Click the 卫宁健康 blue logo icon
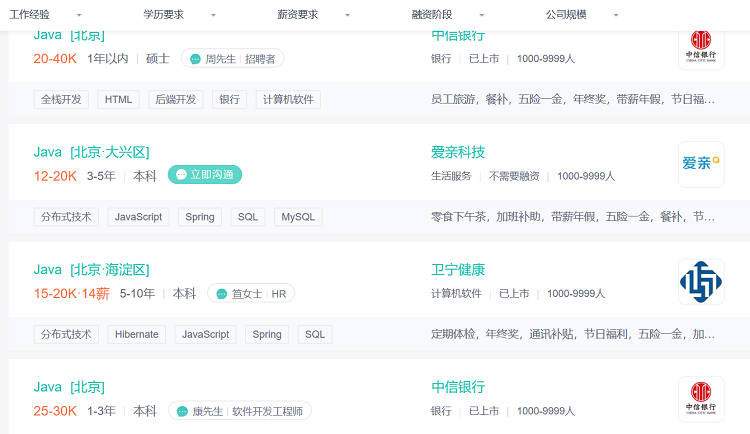This screenshot has width=750, height=434. point(700,282)
